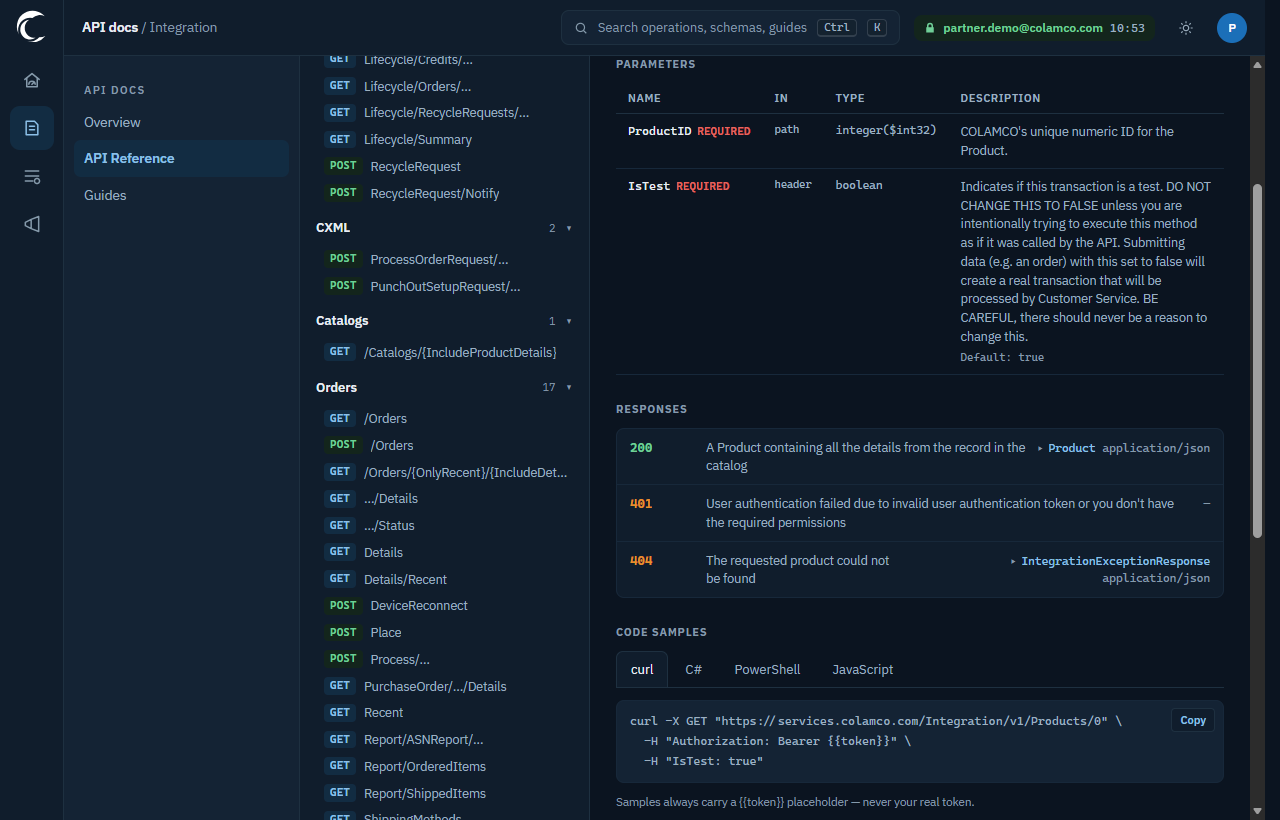Switch to the PowerShell code sample tab
This screenshot has height=820, width=1280.
point(767,669)
